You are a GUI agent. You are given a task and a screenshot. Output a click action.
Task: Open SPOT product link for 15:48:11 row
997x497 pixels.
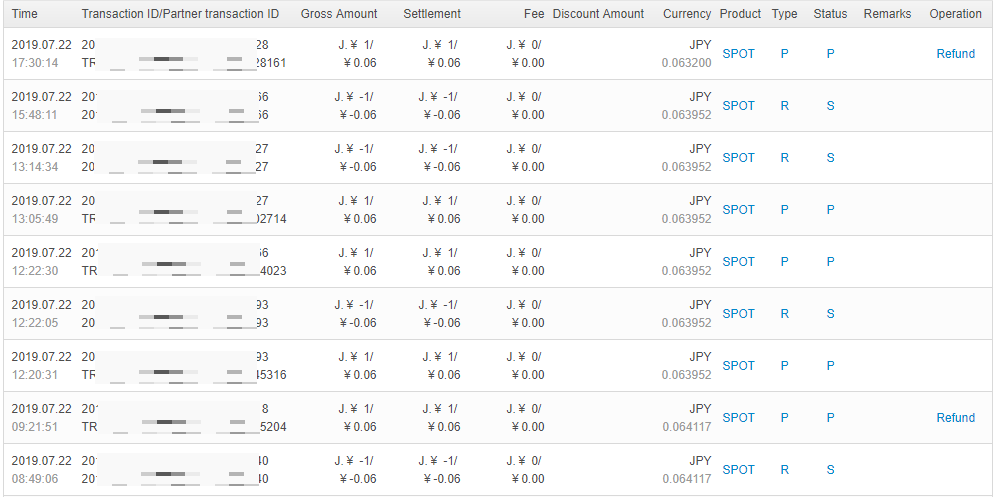pyautogui.click(x=738, y=106)
